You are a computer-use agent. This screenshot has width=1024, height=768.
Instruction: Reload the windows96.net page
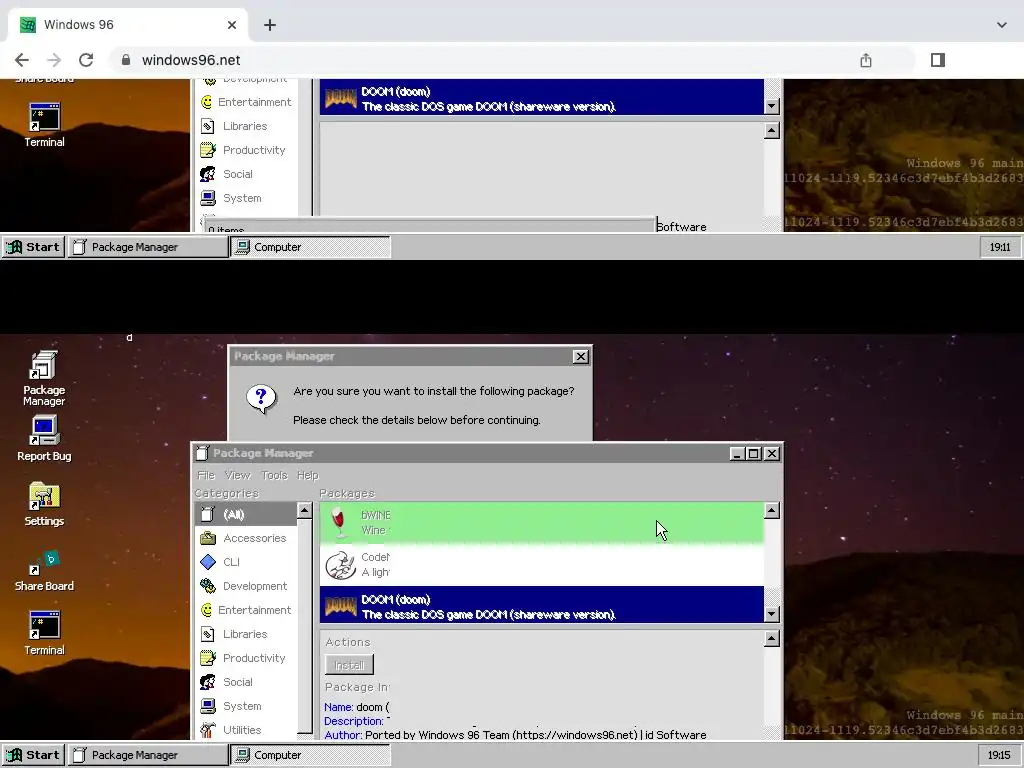[86, 60]
